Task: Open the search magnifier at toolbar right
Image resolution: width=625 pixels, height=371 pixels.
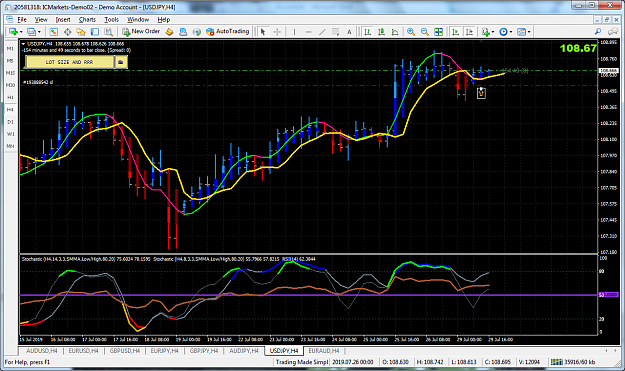Action: click(x=598, y=31)
